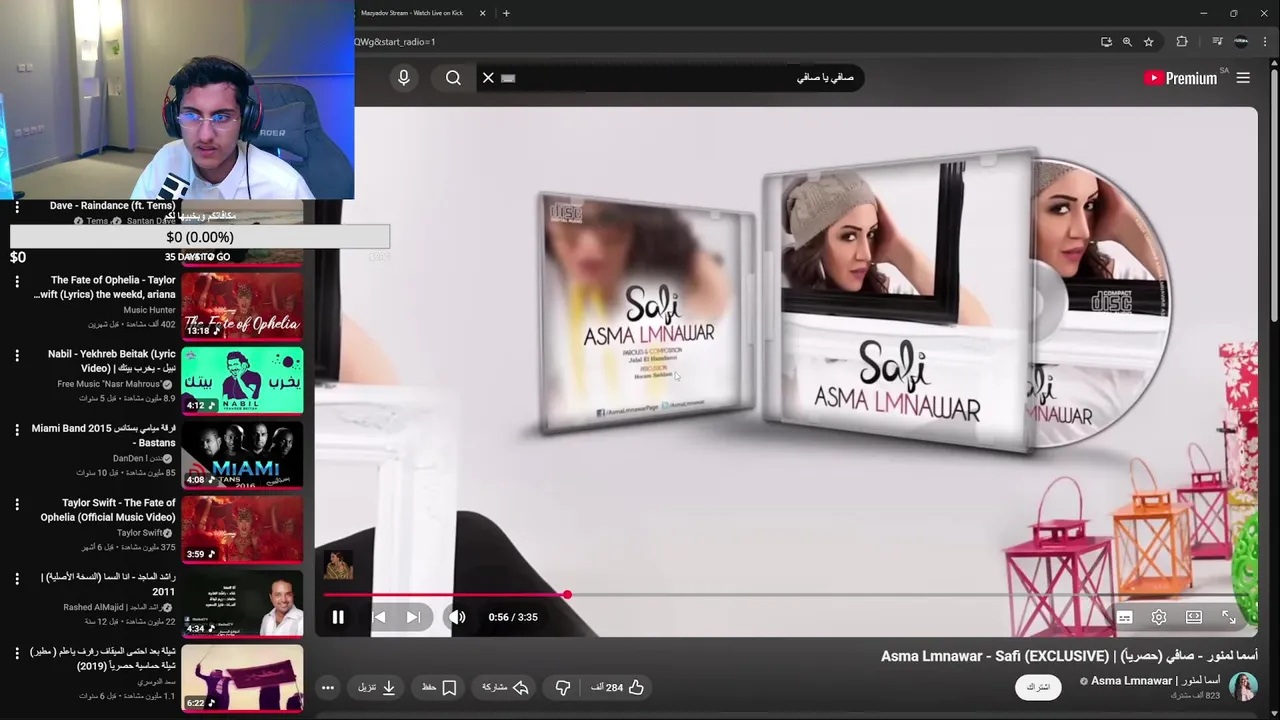Skip to the next video in player
The height and width of the screenshot is (720, 1280).
point(413,617)
